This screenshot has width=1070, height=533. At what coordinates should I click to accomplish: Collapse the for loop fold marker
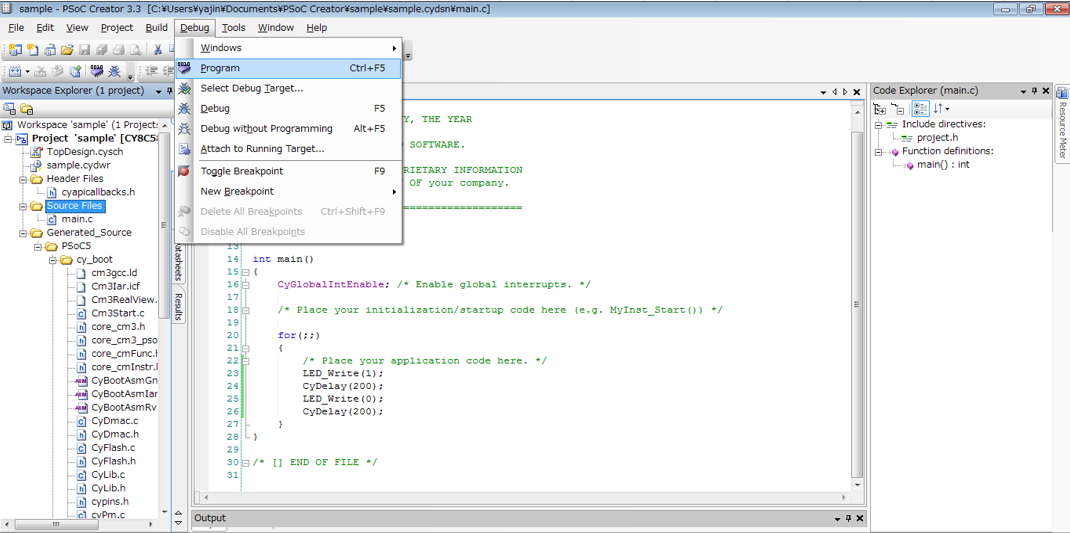[246, 348]
